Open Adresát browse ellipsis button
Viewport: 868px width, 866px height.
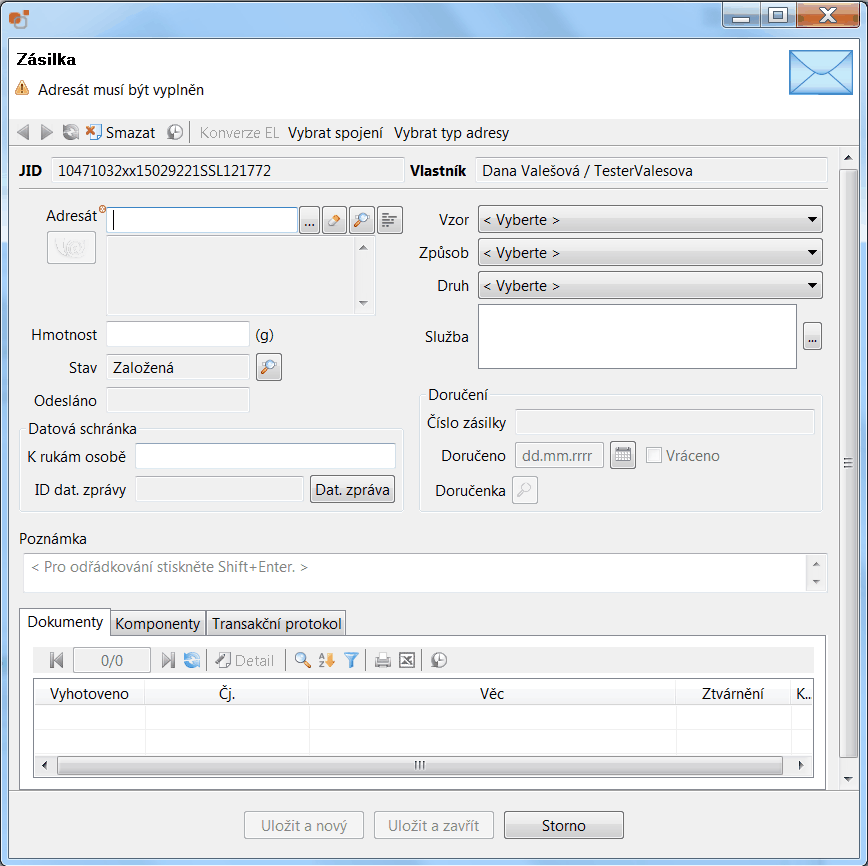[x=309, y=220]
